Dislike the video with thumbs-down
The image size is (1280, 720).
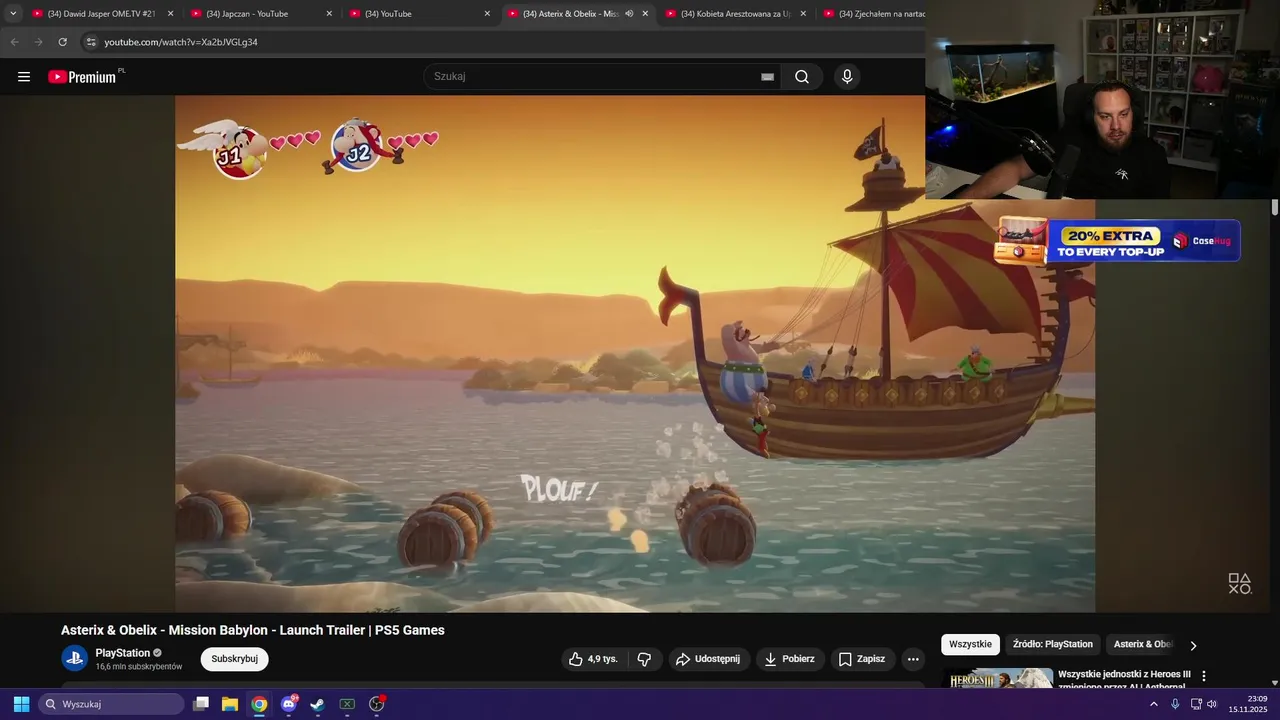tap(644, 659)
